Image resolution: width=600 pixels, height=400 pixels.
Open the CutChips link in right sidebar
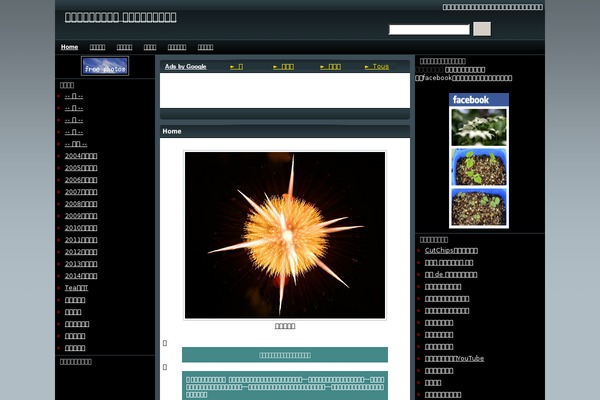coord(451,250)
